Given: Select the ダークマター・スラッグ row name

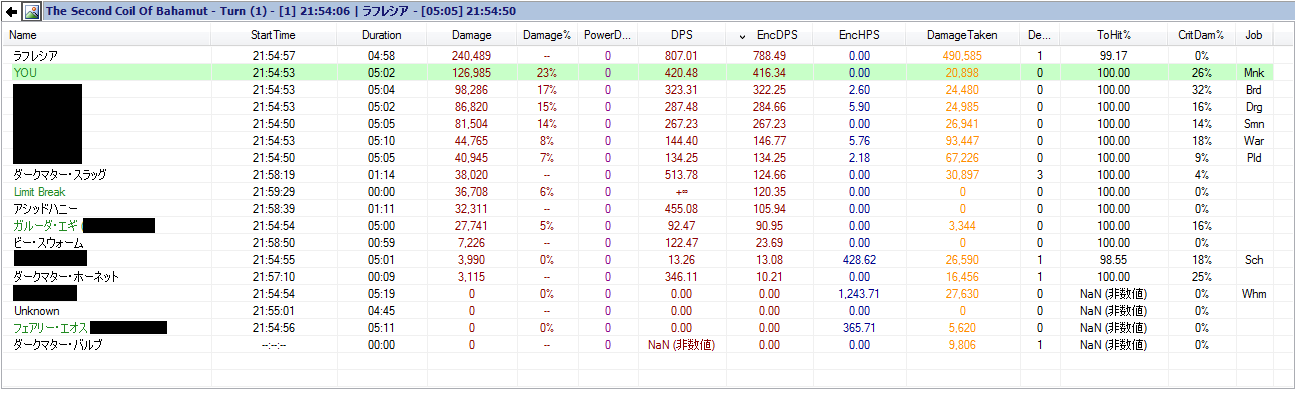Looking at the screenshot, I should tap(60, 175).
